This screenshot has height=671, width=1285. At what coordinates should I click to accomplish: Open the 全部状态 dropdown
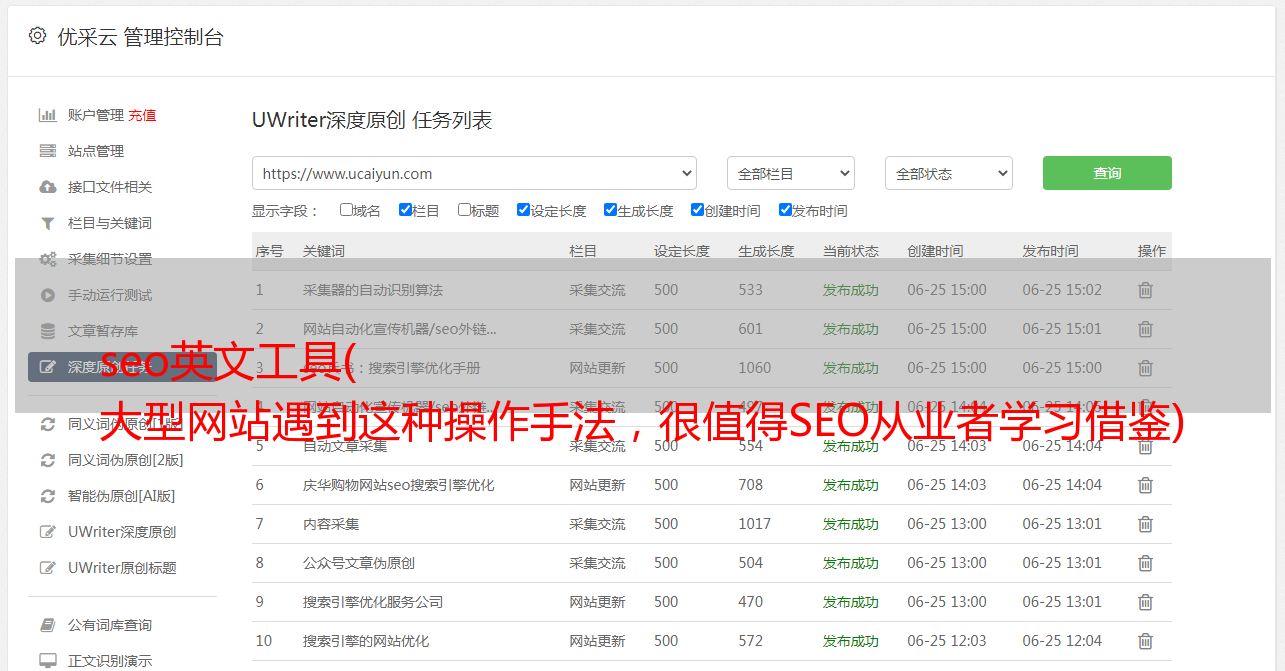949,173
